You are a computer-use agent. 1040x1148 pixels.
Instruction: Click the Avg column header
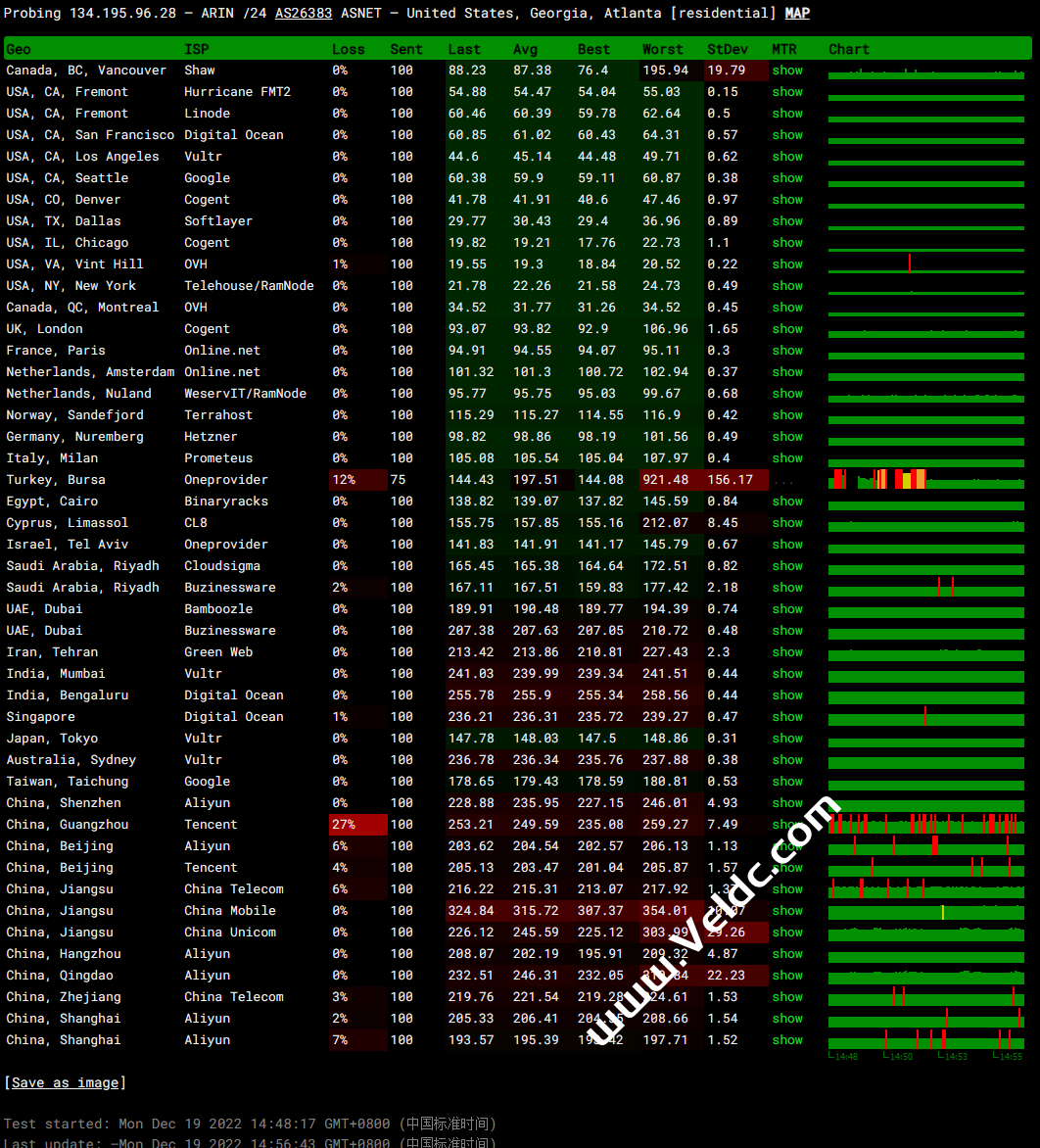click(x=525, y=49)
